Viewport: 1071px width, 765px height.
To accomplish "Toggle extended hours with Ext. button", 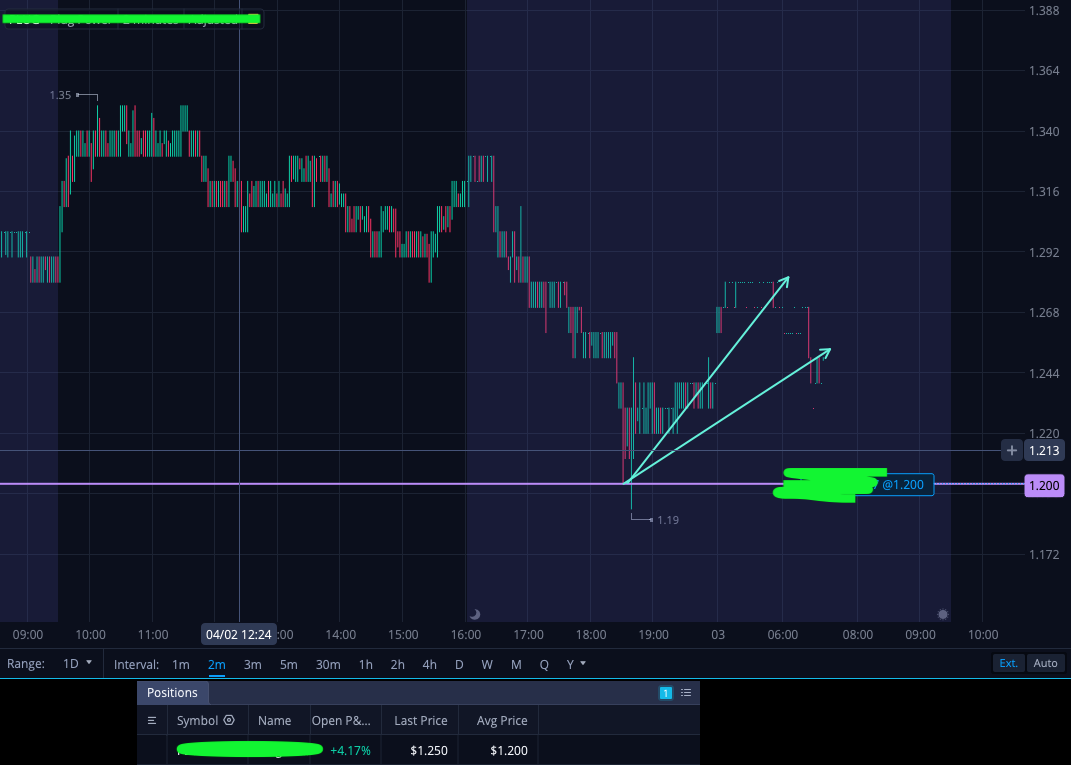I will (x=1008, y=663).
